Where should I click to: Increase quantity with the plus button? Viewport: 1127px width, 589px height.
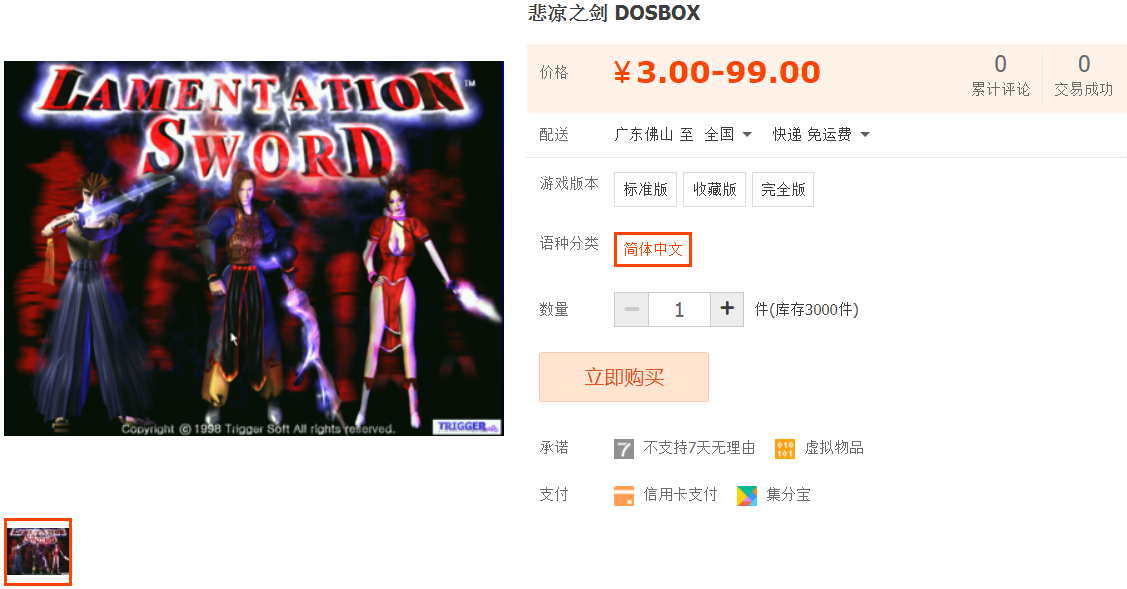click(x=727, y=309)
